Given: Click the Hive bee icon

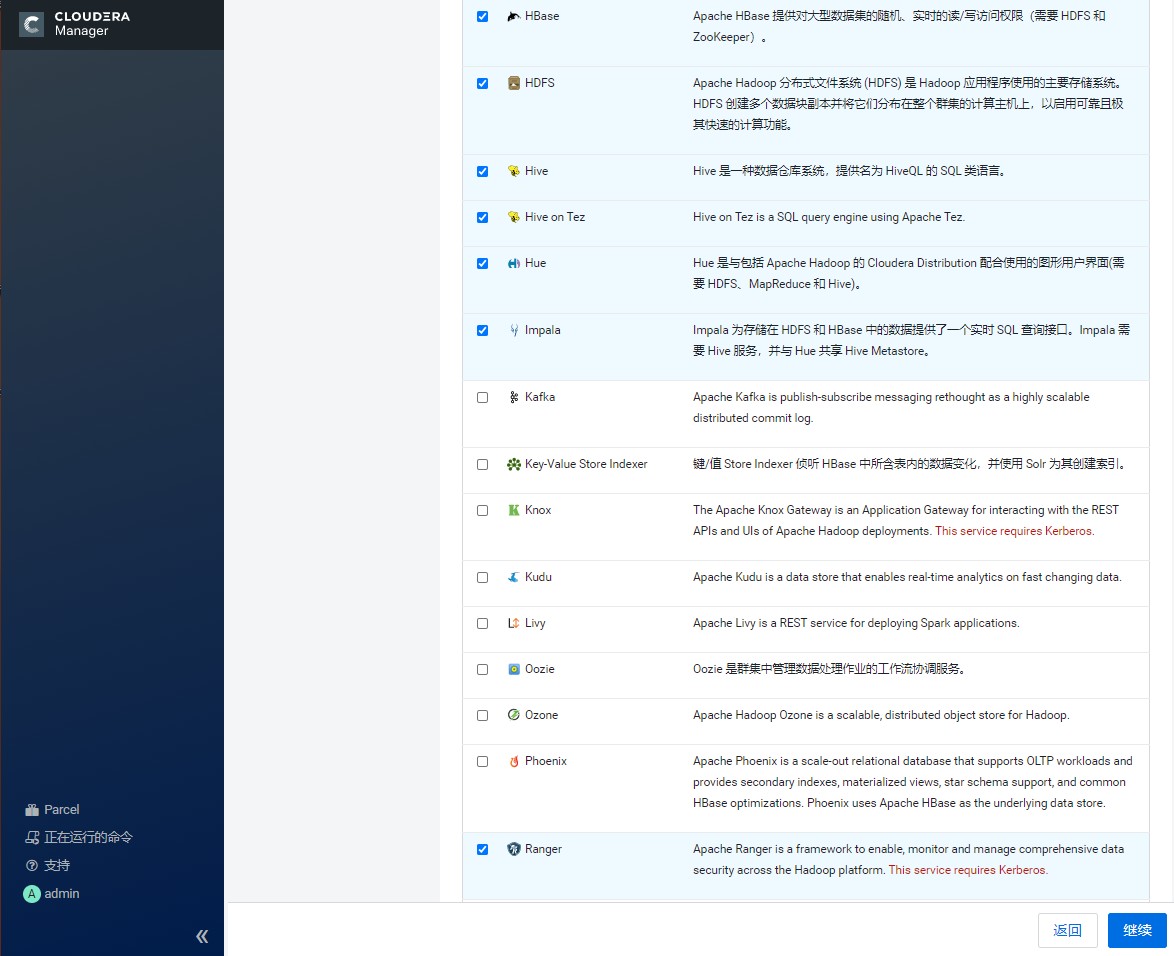Looking at the screenshot, I should [x=514, y=171].
